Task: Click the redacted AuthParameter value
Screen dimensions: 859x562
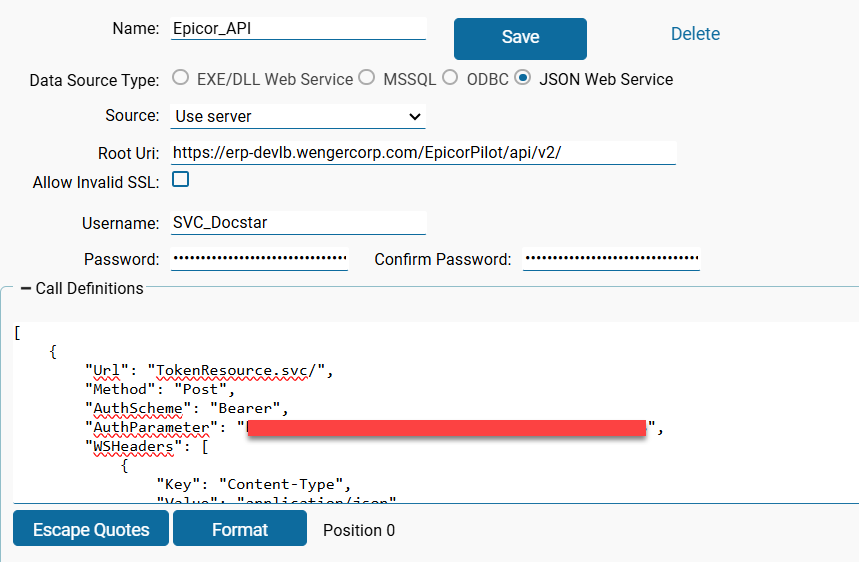Action: [446, 428]
